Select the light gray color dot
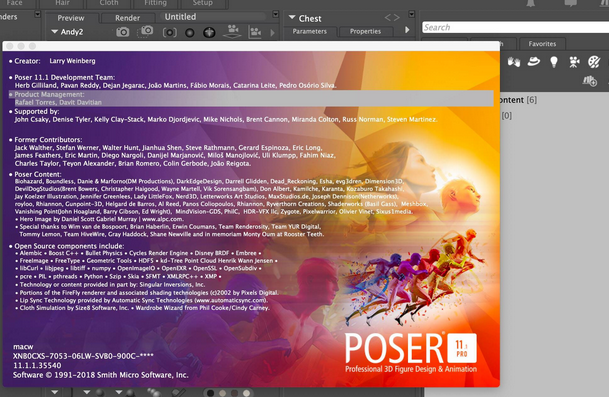 223,393
